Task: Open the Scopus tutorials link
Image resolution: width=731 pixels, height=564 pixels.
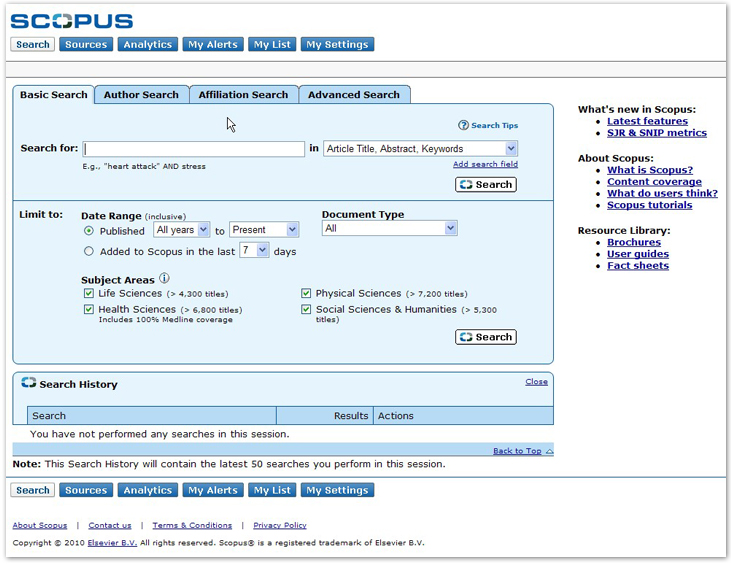Action: [x=649, y=205]
